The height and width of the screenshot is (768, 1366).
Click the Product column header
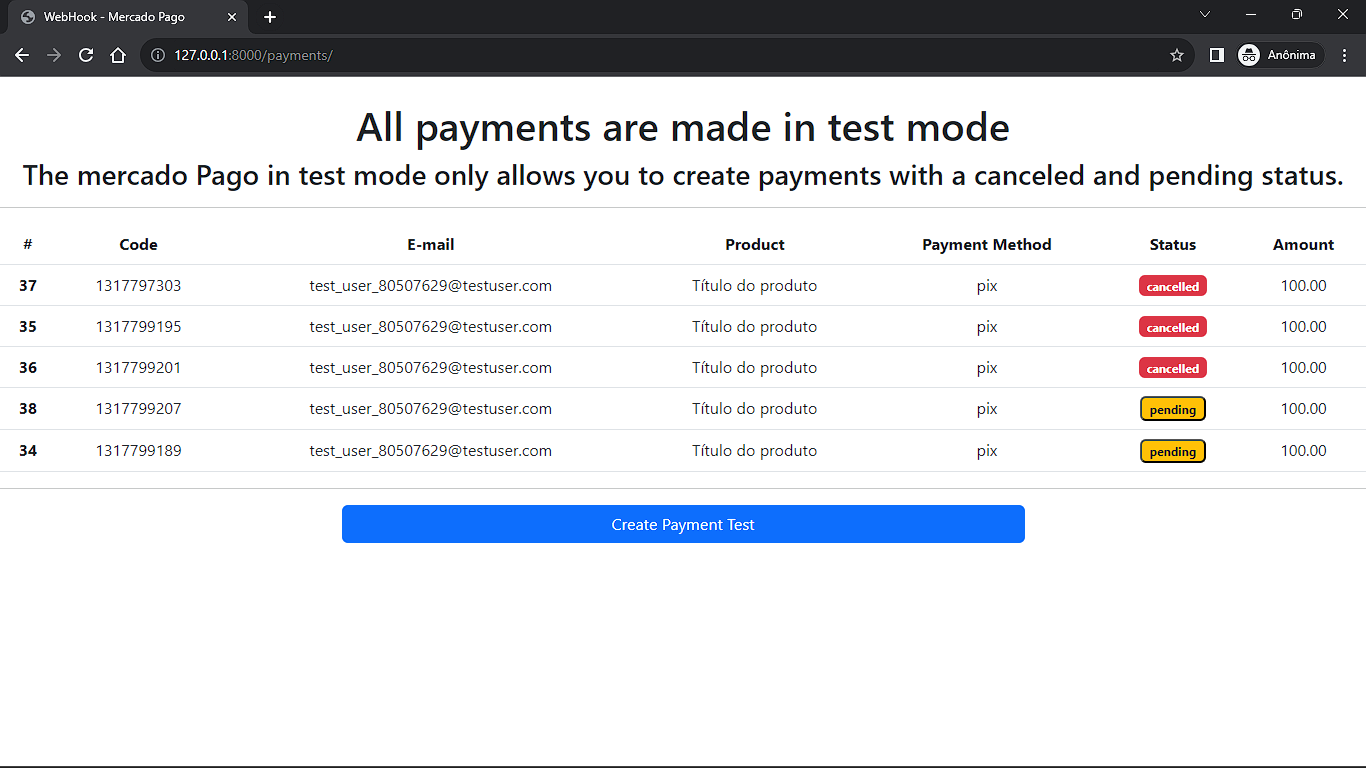(x=755, y=244)
